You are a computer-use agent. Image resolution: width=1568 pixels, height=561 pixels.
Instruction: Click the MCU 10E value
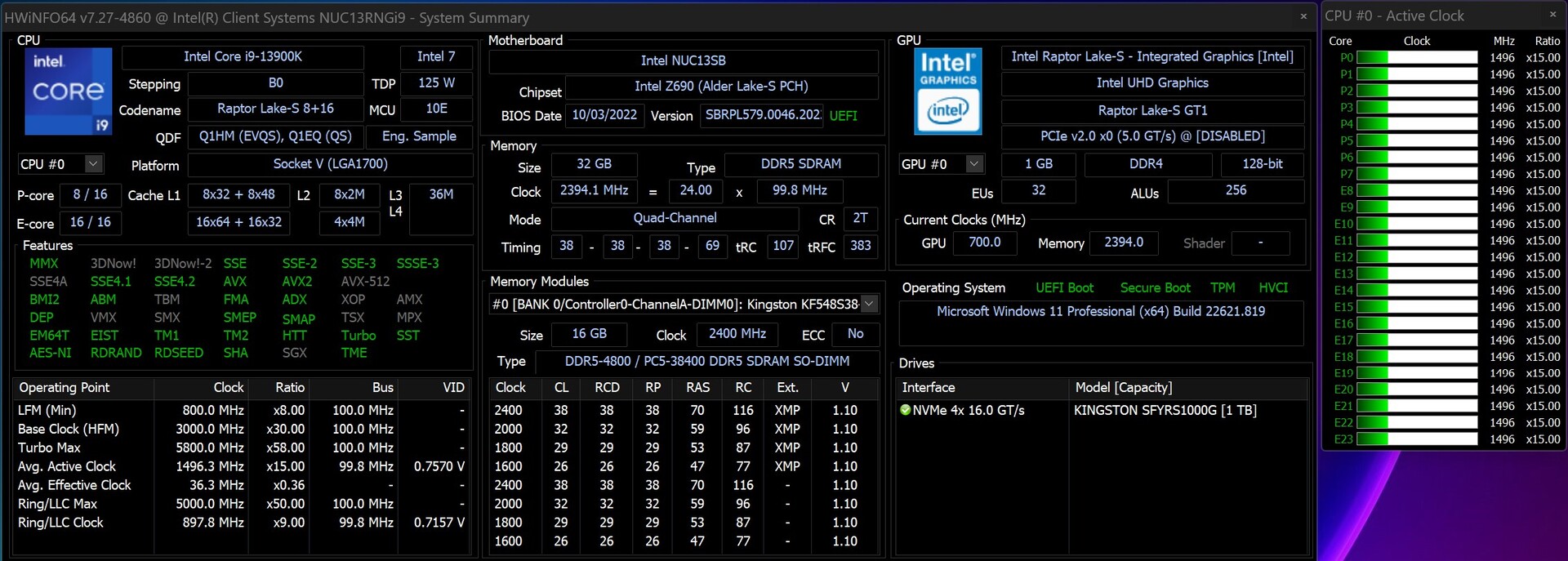[x=436, y=109]
